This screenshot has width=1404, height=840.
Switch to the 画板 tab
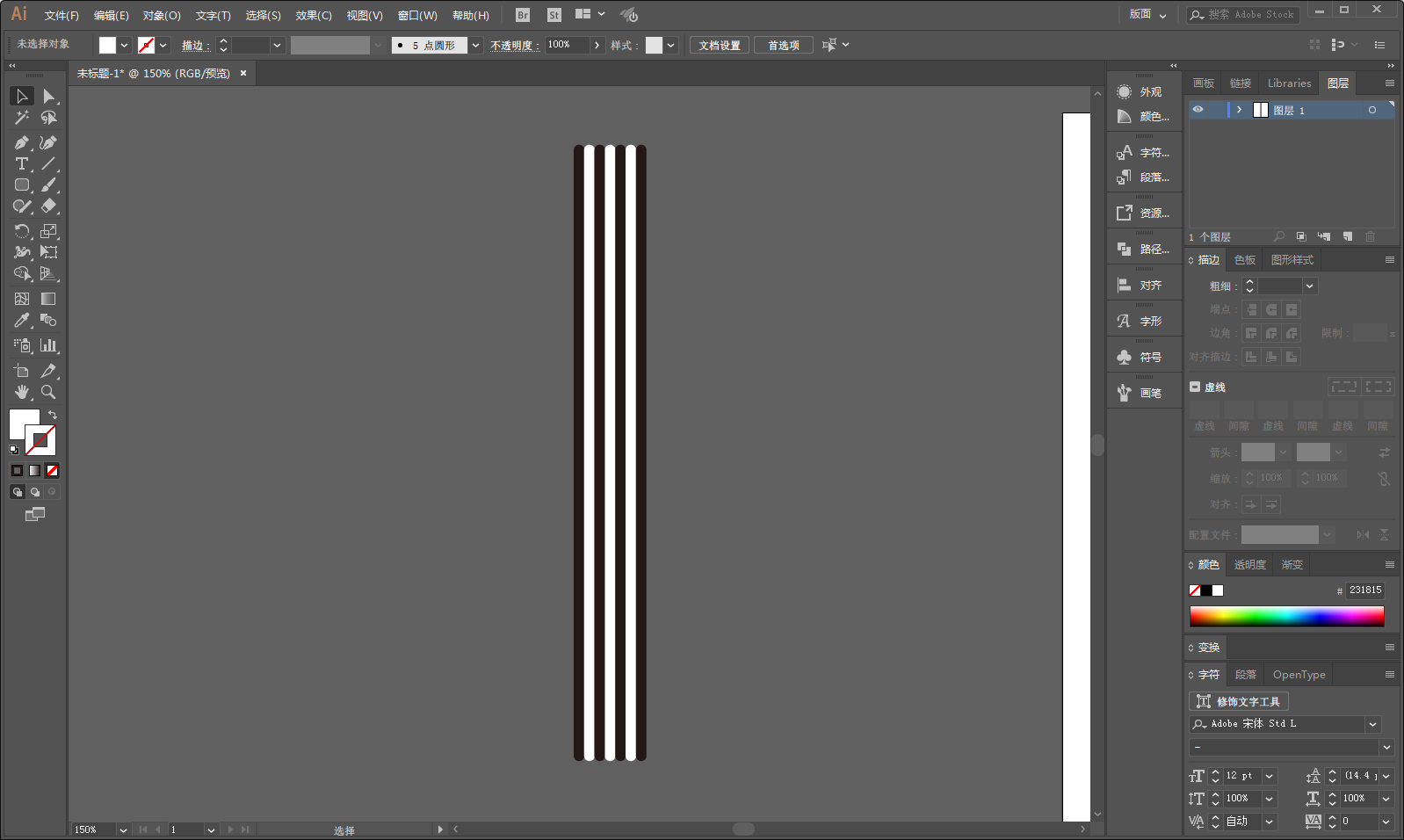click(x=1204, y=83)
